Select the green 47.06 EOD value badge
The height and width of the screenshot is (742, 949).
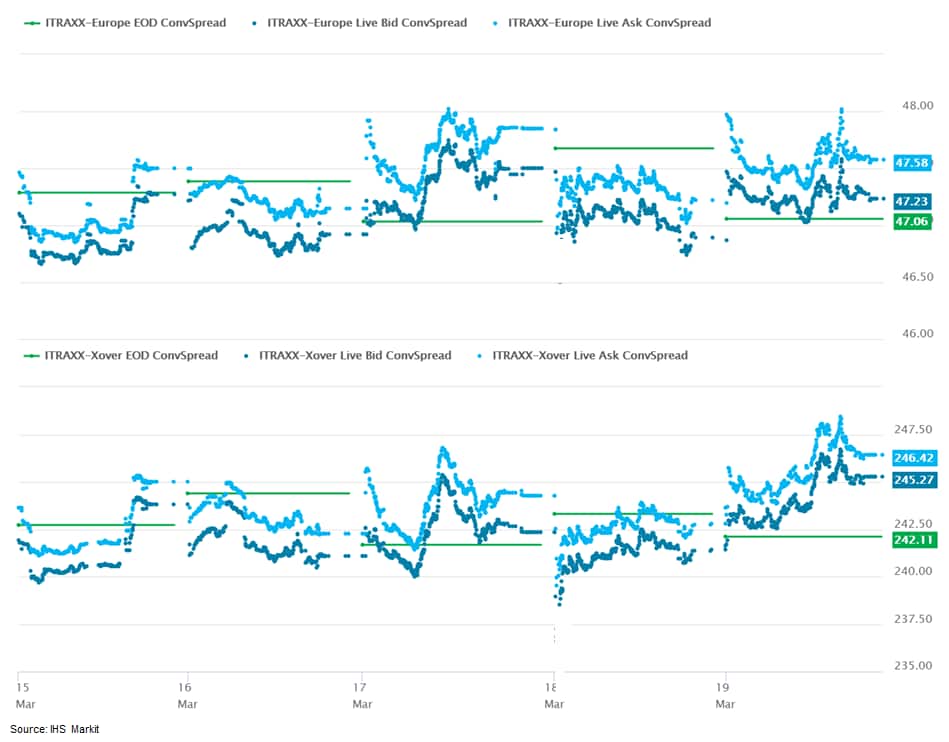coord(913,221)
